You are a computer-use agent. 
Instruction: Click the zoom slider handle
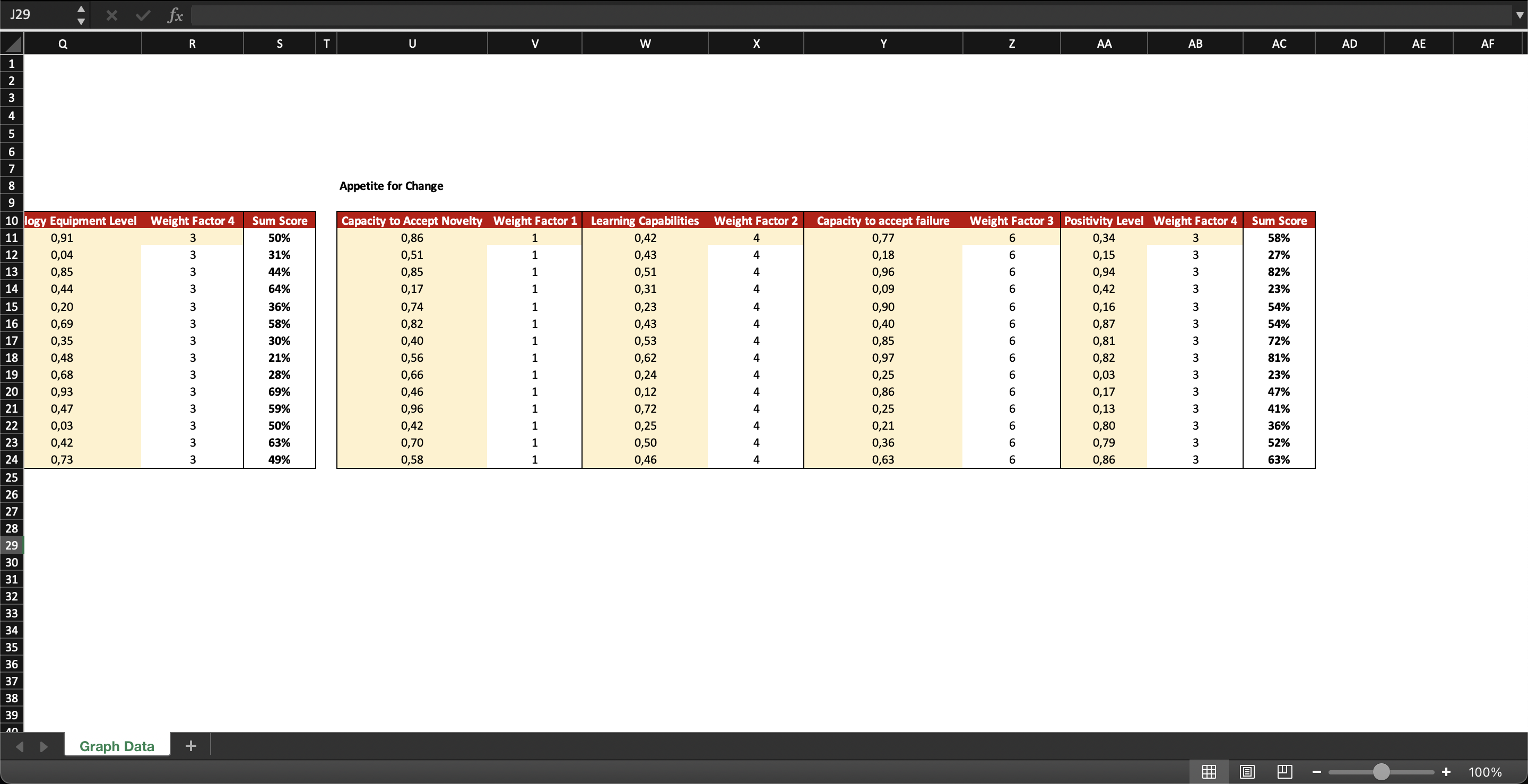(1382, 772)
